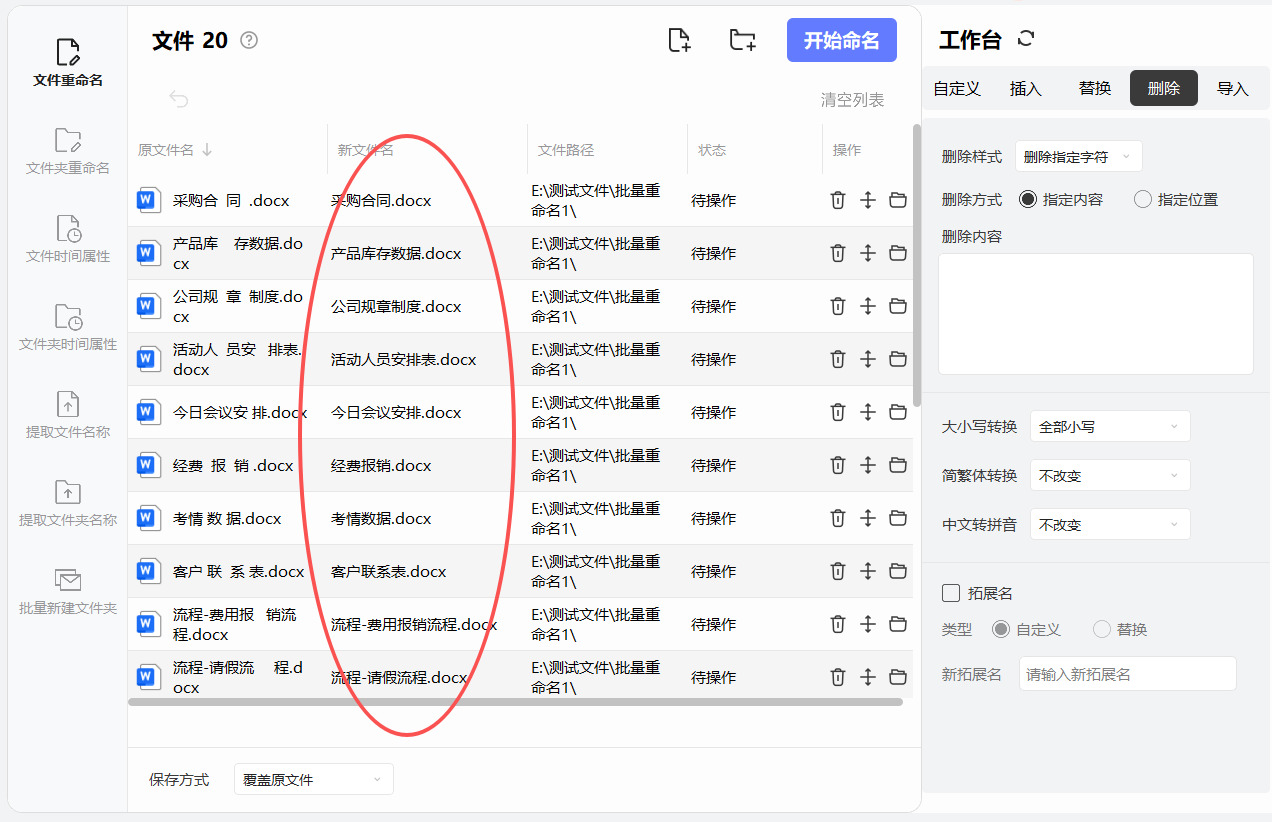Open folder for 经费报销 file row
This screenshot has width=1272, height=822.
coord(898,465)
